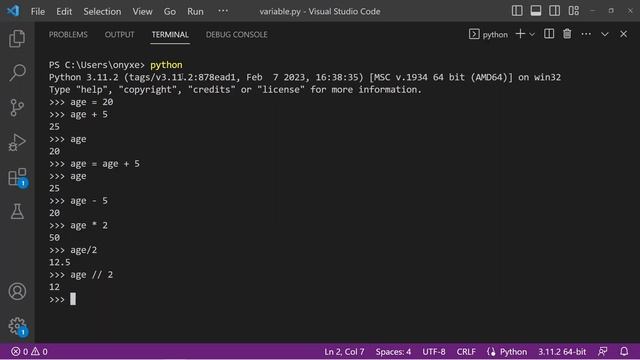Open the Go menu
Screen dimensions: 640x360
[x=170, y=11]
